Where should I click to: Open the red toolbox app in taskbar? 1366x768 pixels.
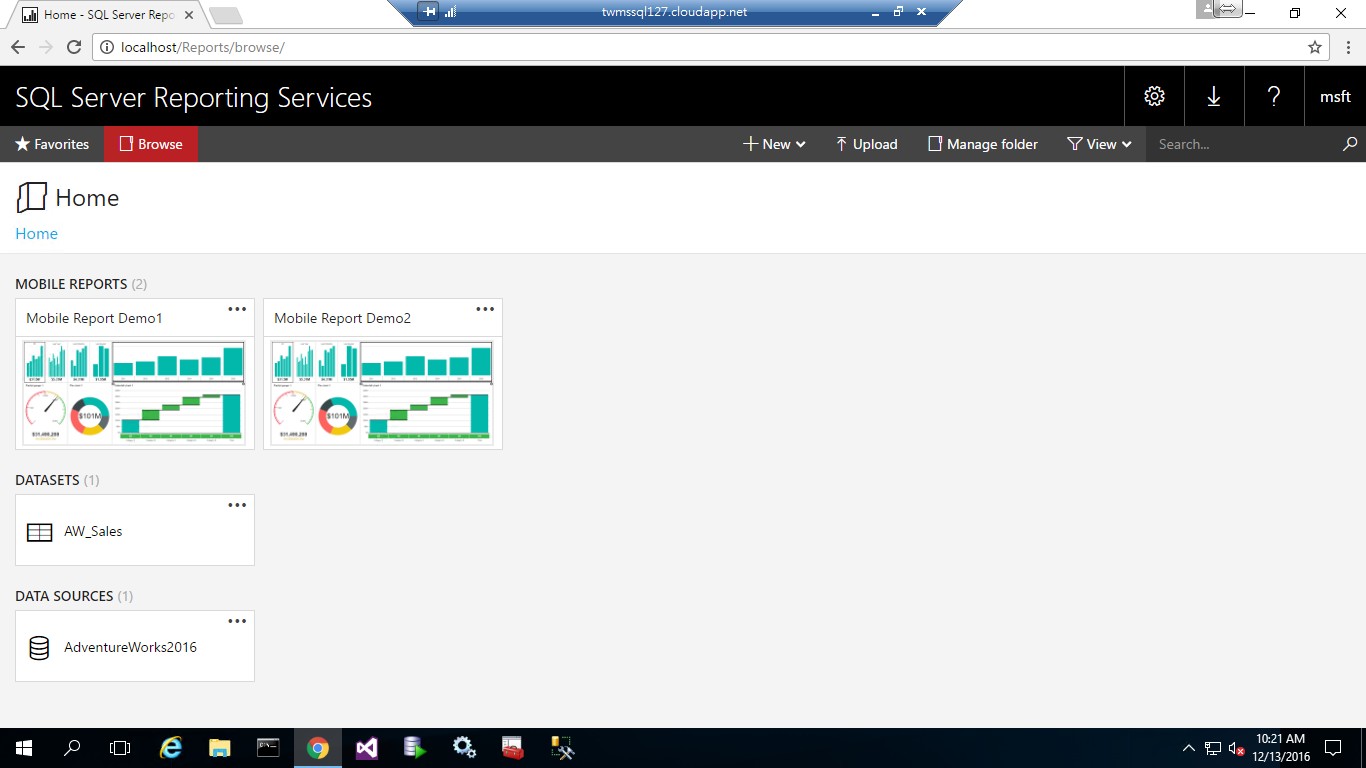tap(513, 748)
